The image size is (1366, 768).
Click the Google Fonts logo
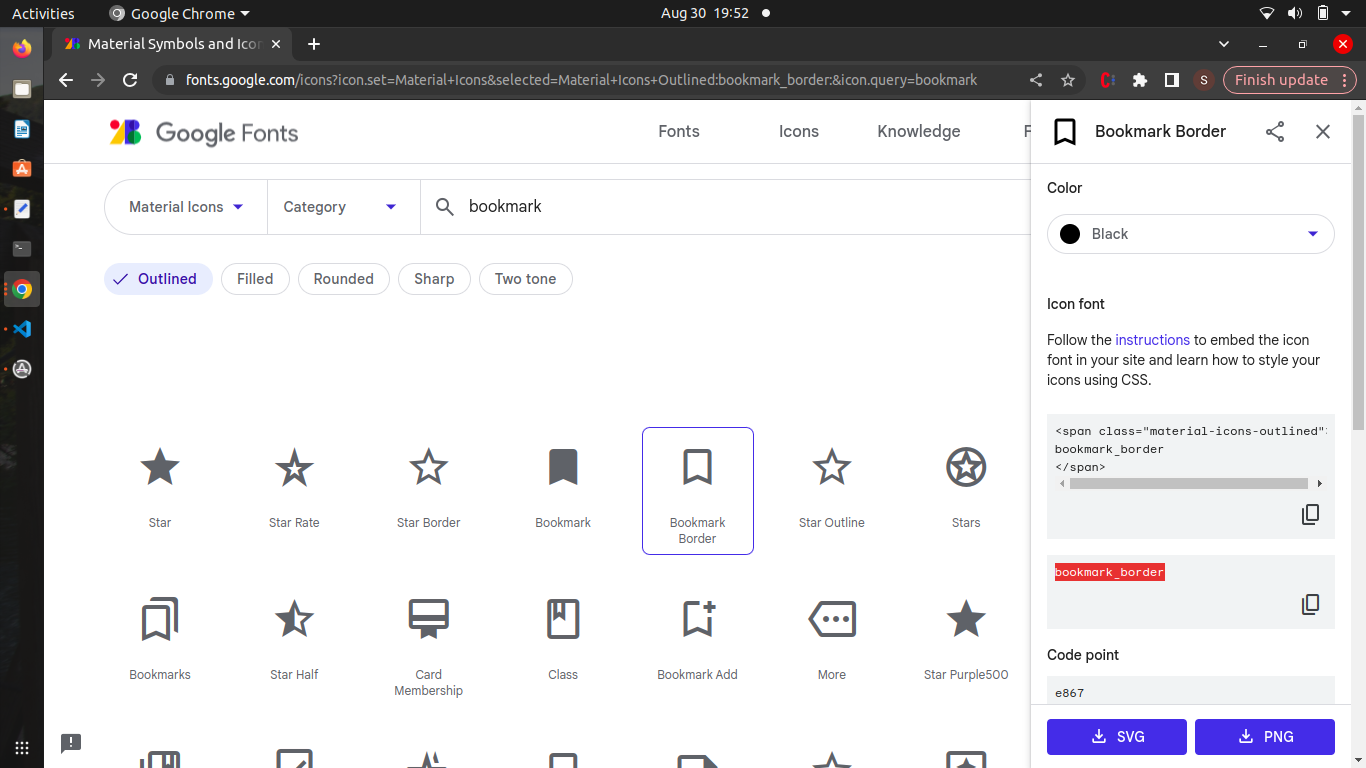[x=204, y=132]
